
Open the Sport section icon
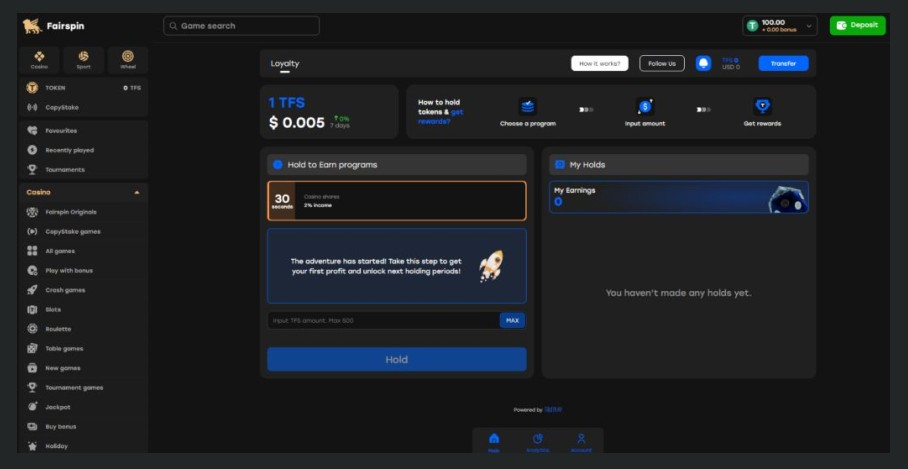pyautogui.click(x=84, y=59)
